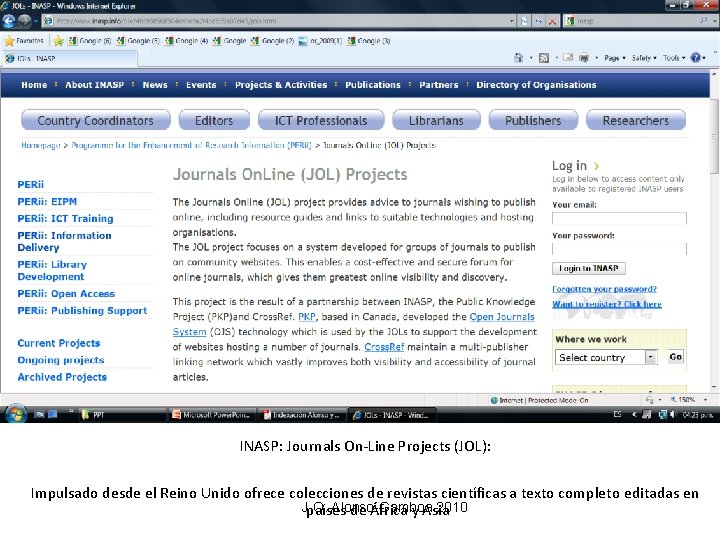The width and height of the screenshot is (720, 540).
Task: Click the Go button beside country selector
Action: (675, 357)
